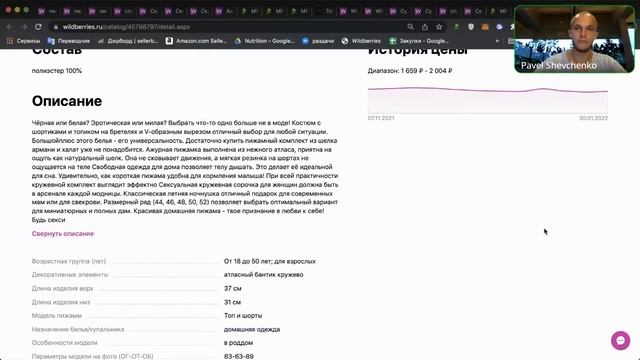Switch to the 'To:' browser tab
This screenshot has width=640, height=360.
point(324,11)
